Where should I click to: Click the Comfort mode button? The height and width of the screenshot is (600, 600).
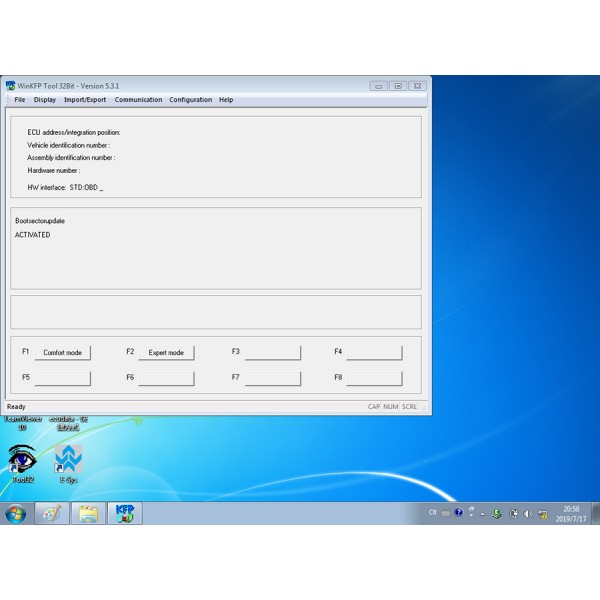tap(63, 353)
